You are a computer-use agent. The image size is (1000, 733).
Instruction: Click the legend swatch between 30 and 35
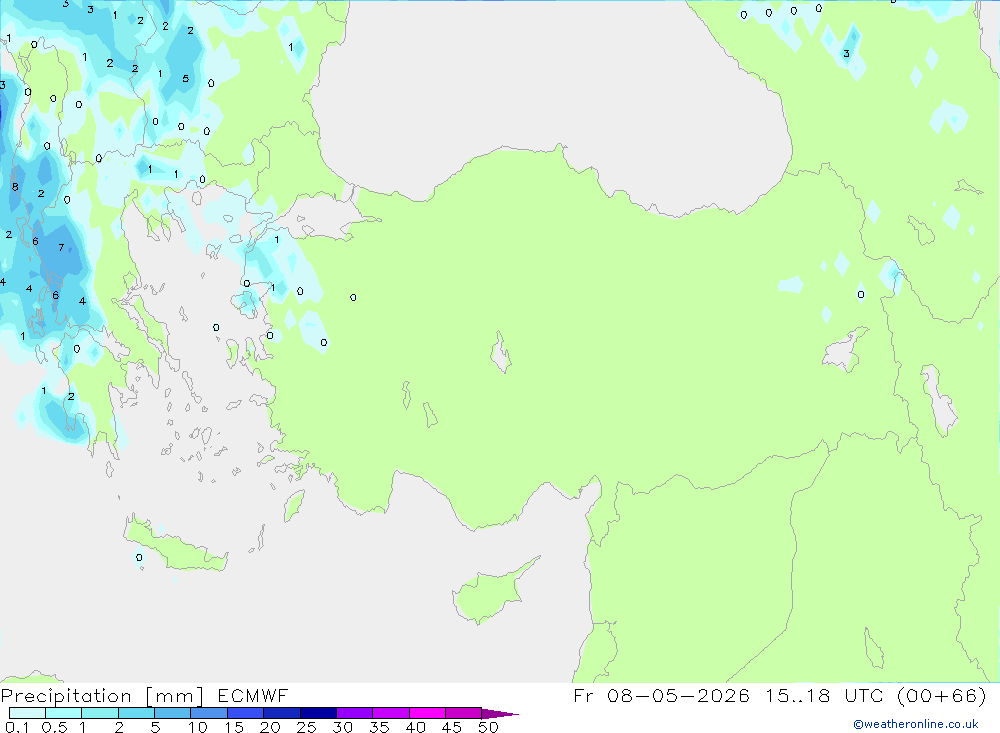[x=355, y=713]
